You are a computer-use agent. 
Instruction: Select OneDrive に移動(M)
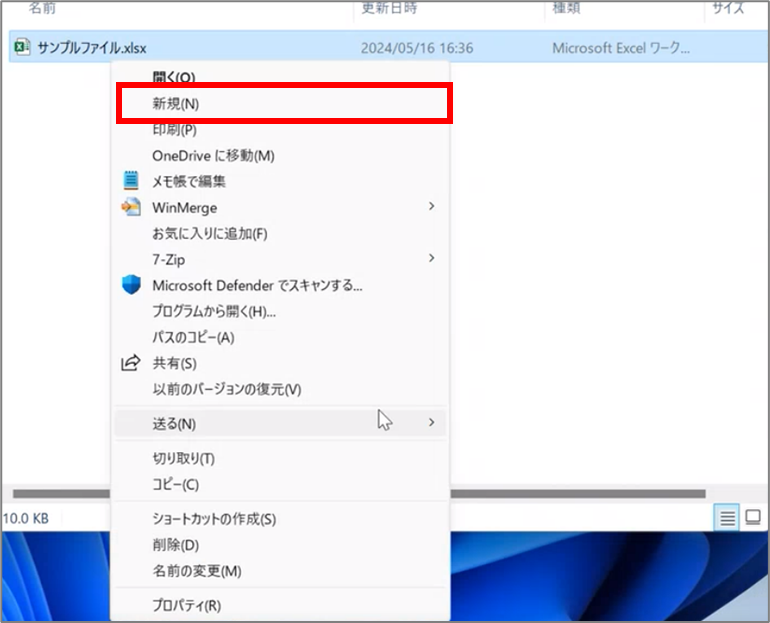pyautogui.click(x=280, y=156)
